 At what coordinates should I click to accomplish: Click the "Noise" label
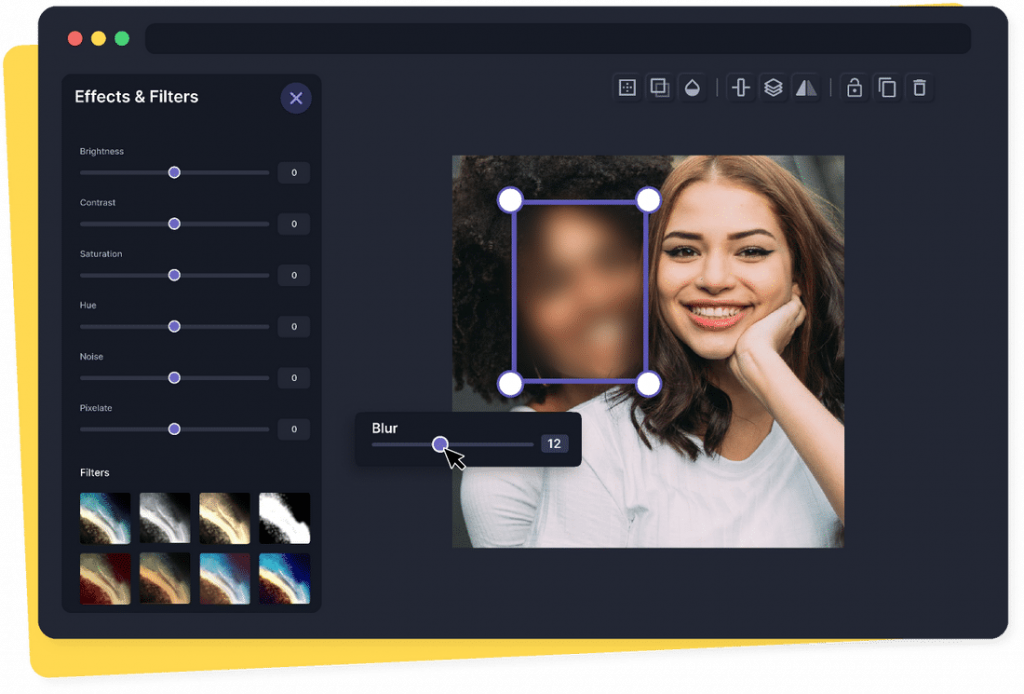tap(91, 356)
